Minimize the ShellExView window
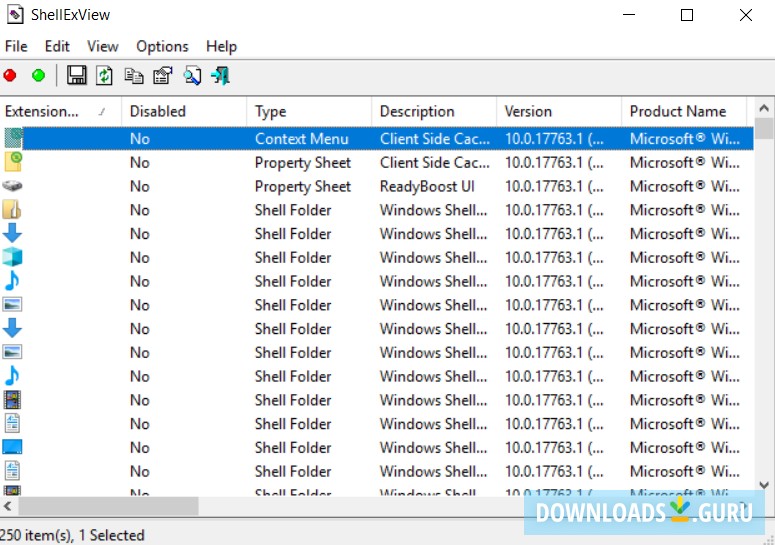This screenshot has width=775, height=545. [x=629, y=15]
